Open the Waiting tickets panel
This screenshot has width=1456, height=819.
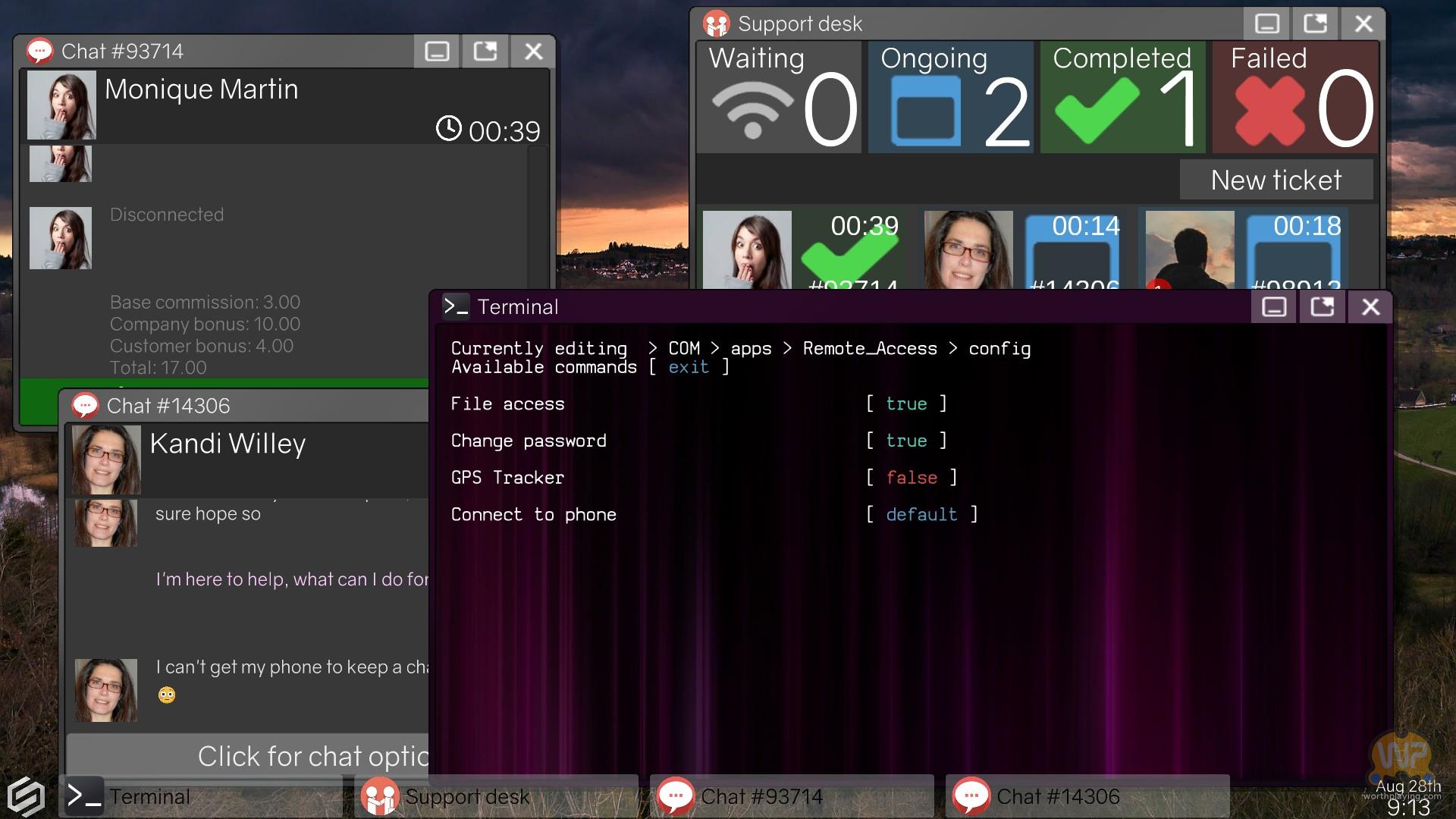pyautogui.click(x=779, y=98)
